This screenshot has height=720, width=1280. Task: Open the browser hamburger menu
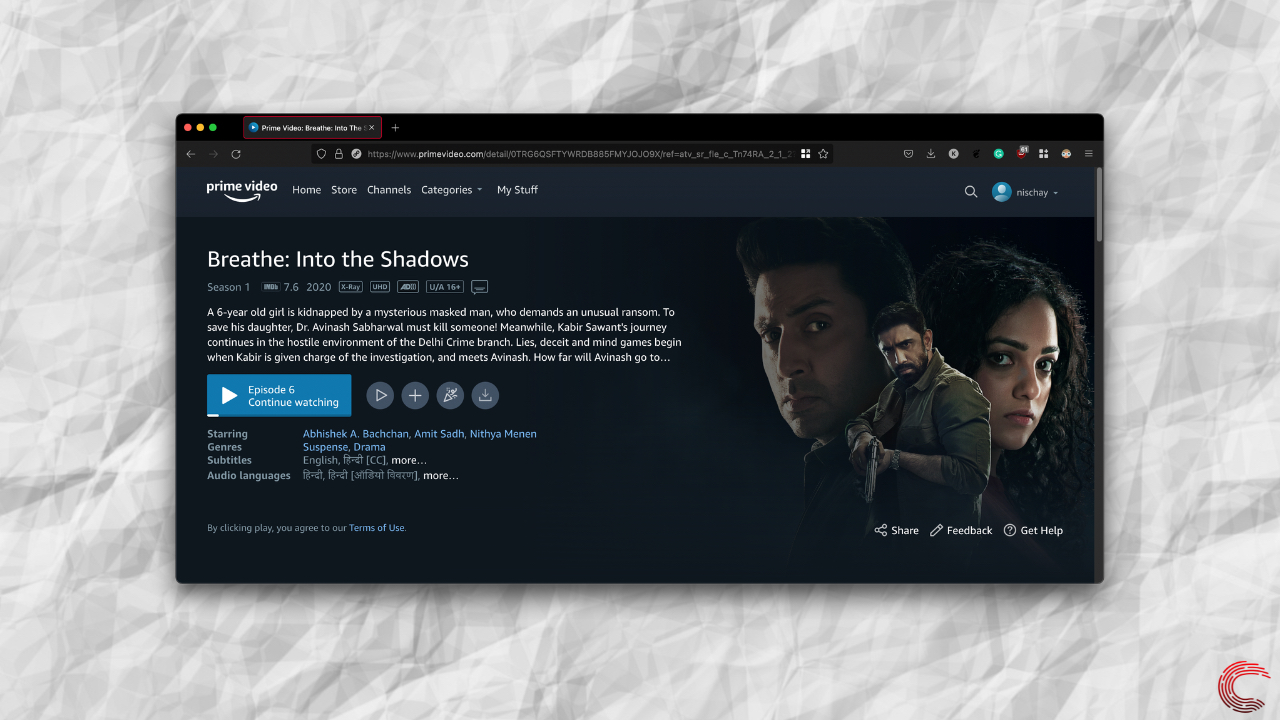(x=1088, y=154)
